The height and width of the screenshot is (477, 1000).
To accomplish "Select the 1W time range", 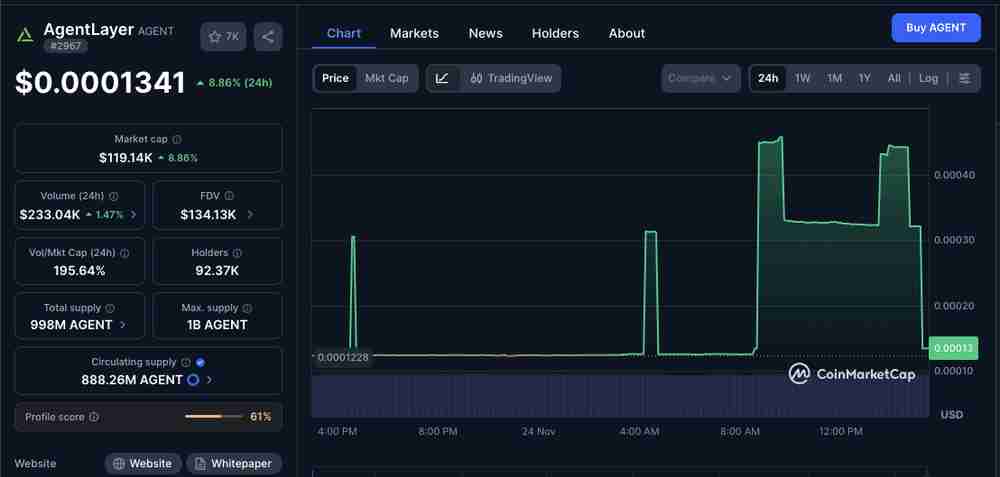I will pos(803,78).
